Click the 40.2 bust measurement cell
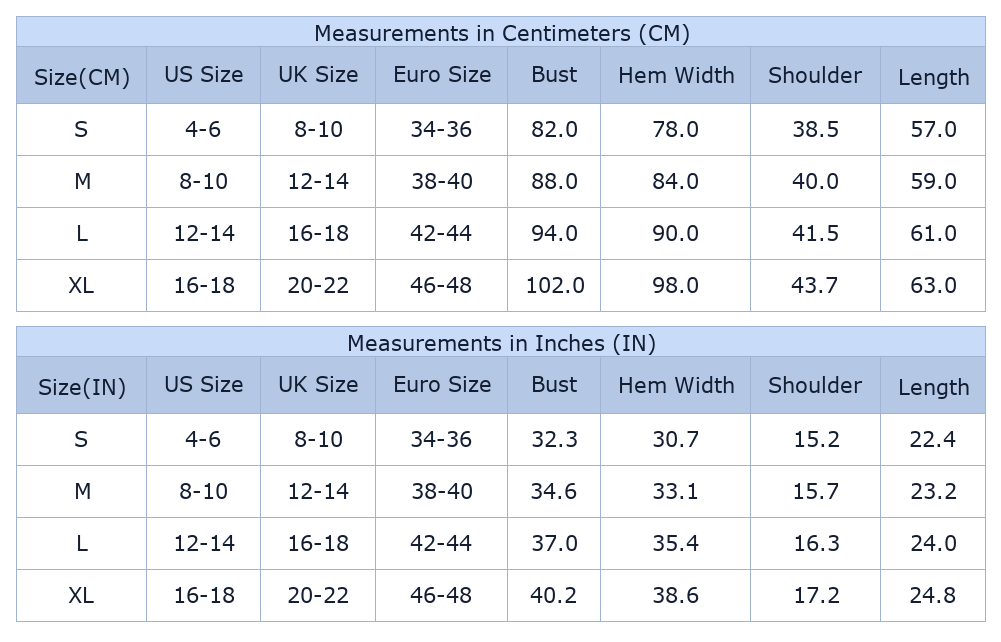The width and height of the screenshot is (1001, 642). tap(554, 595)
